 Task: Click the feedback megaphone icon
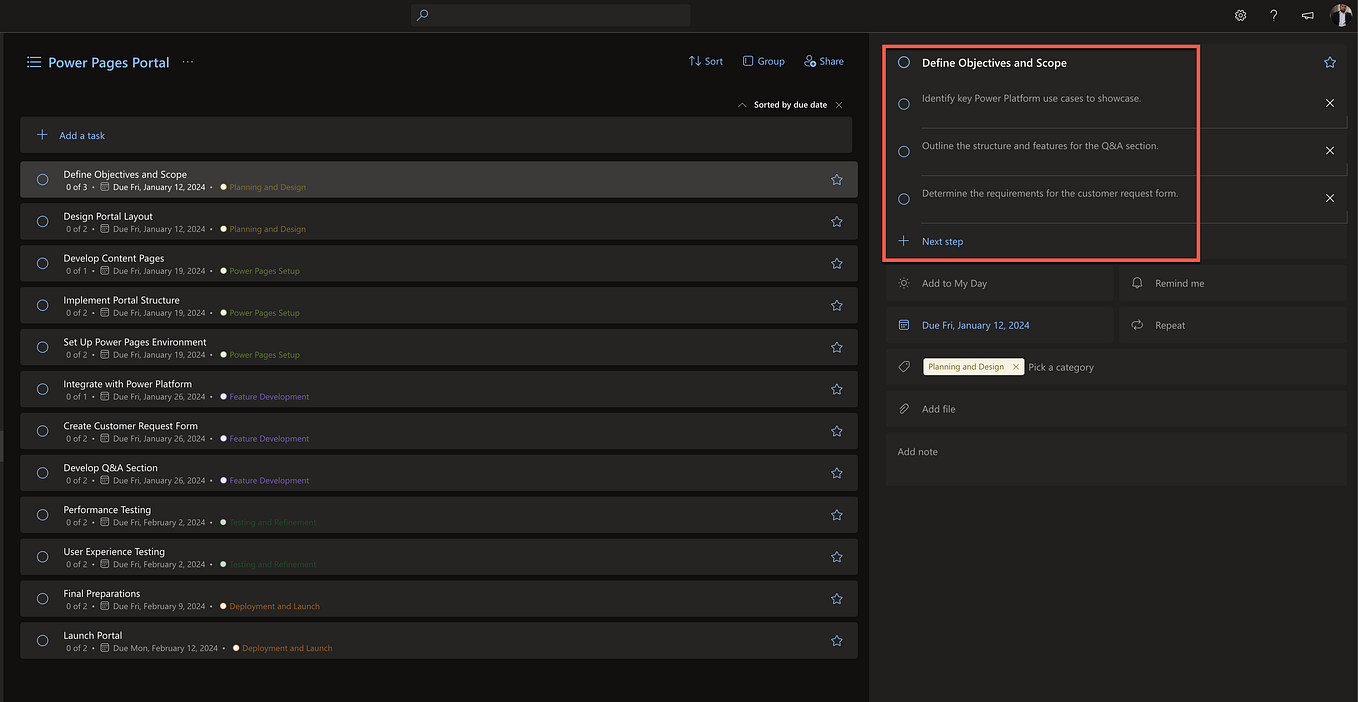pyautogui.click(x=1307, y=15)
